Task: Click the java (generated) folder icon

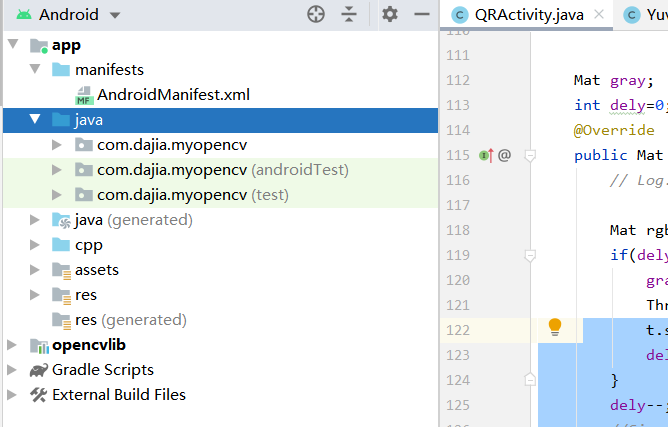Action: 61,220
